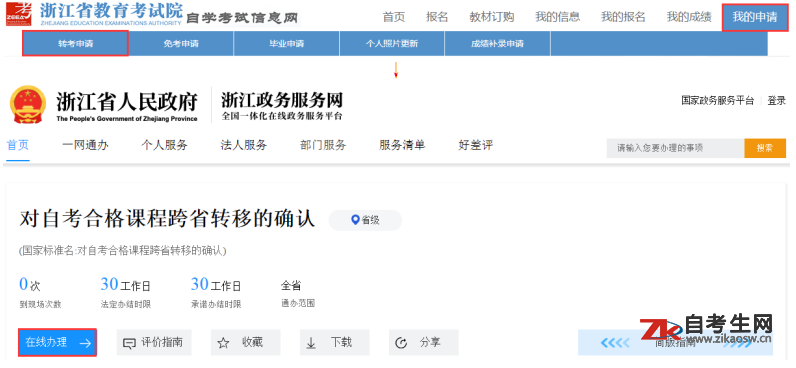796x368 pixels.
Task: Click the 省级 level badge
Action: click(365, 220)
